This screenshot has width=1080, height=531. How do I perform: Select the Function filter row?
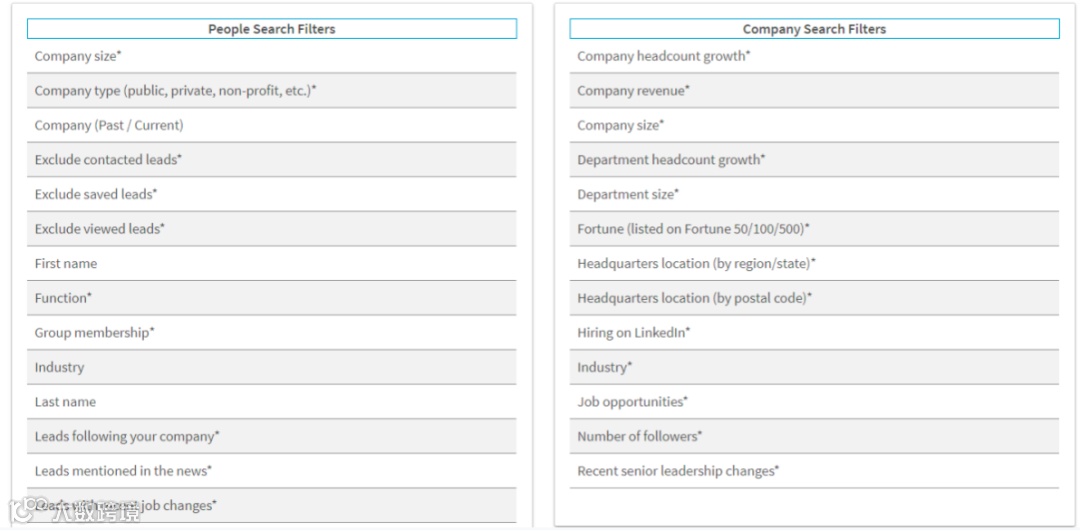pos(63,298)
